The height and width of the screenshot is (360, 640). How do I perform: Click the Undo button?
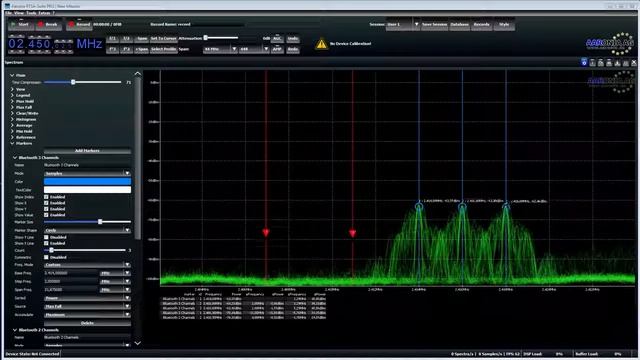pyautogui.click(x=293, y=39)
